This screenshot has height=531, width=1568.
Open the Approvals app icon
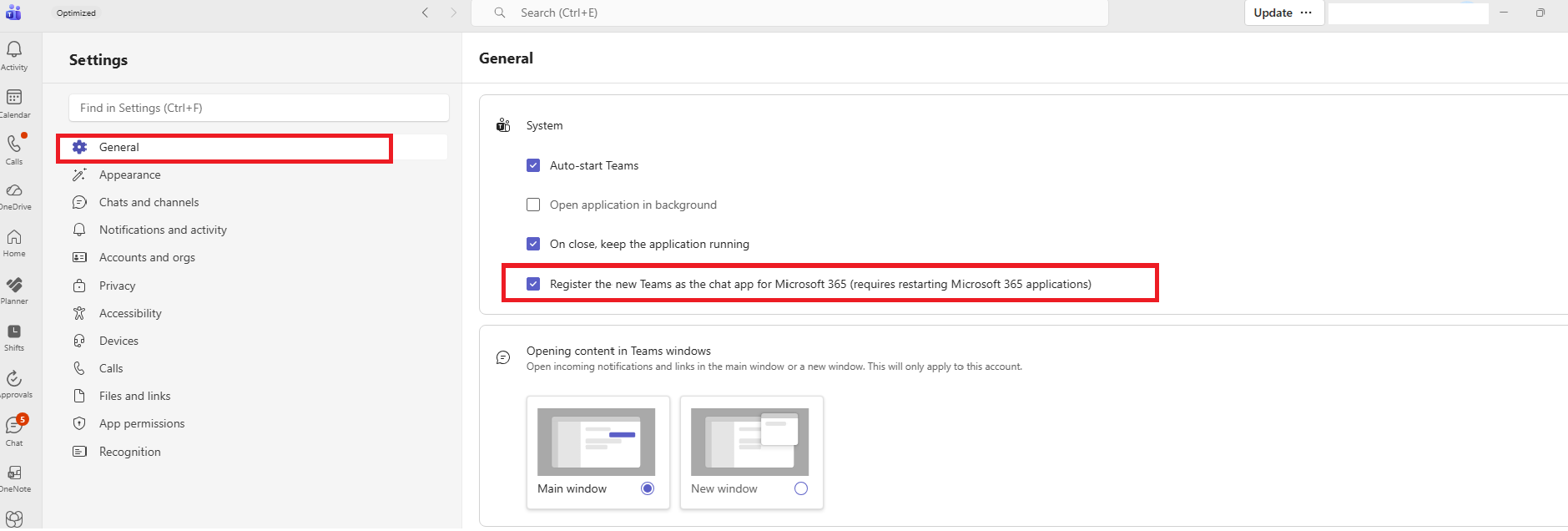[14, 379]
